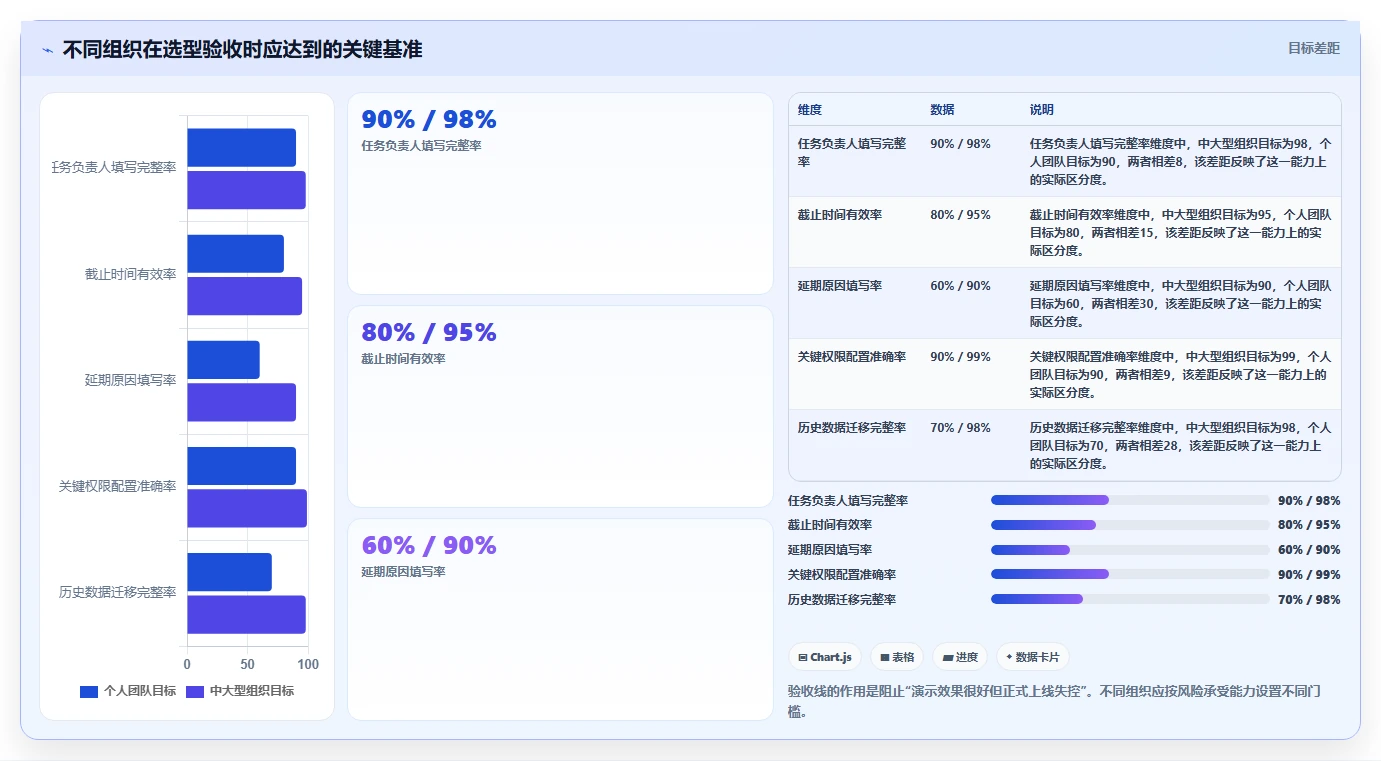
Task: Click the blue bar for 历史数据迁移完整率 in chart
Action: (x=229, y=572)
